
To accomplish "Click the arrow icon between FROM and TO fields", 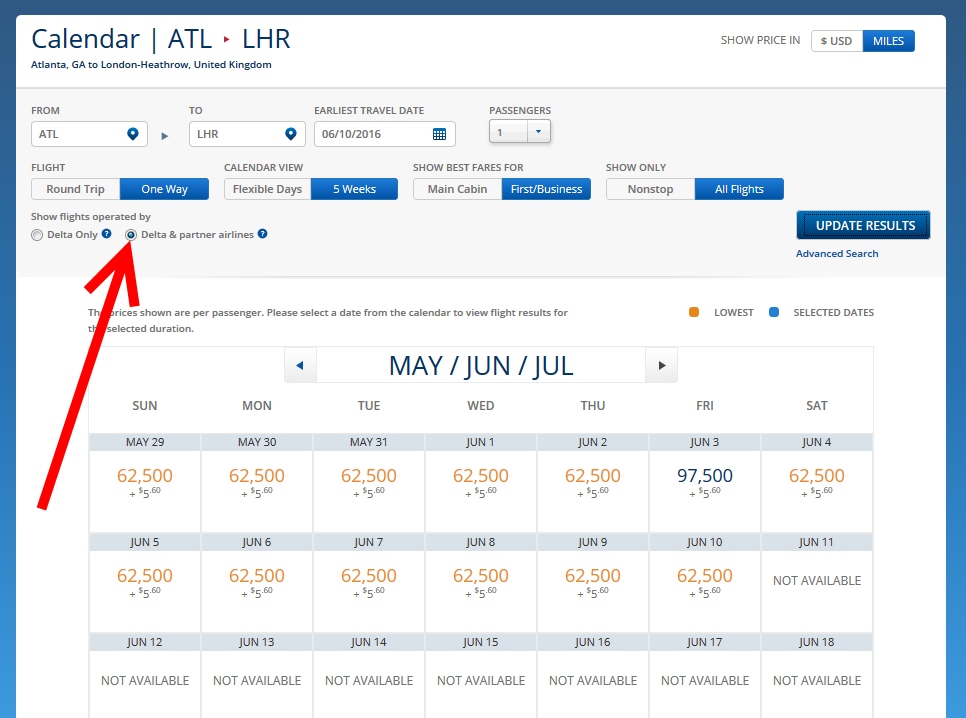I will (164, 135).
